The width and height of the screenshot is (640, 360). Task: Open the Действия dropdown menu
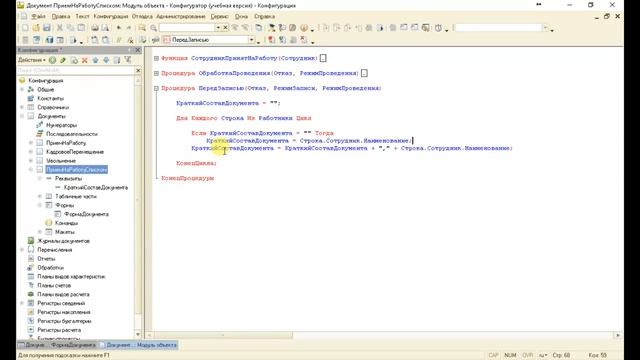(x=32, y=60)
